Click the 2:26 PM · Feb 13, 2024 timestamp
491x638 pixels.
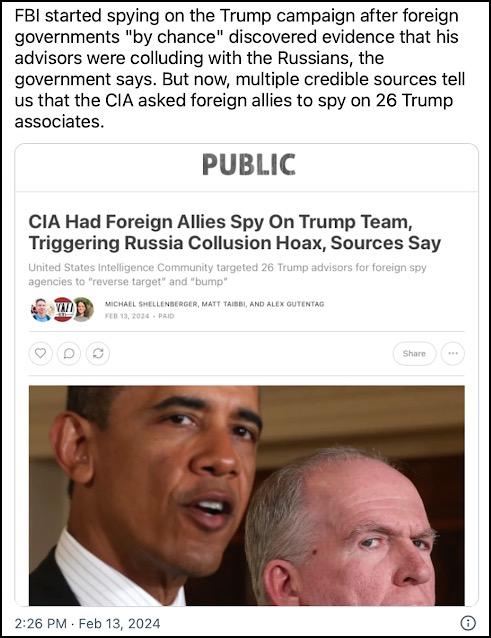click(87, 623)
